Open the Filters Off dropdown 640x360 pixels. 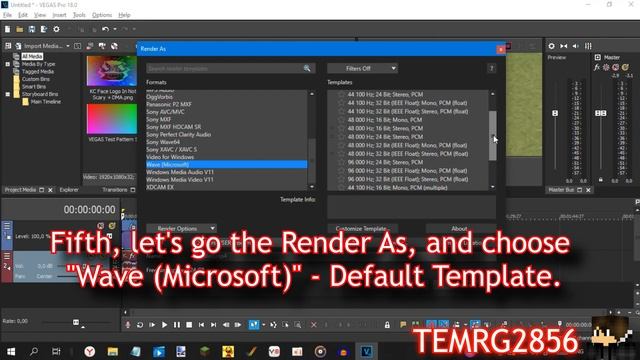point(362,68)
